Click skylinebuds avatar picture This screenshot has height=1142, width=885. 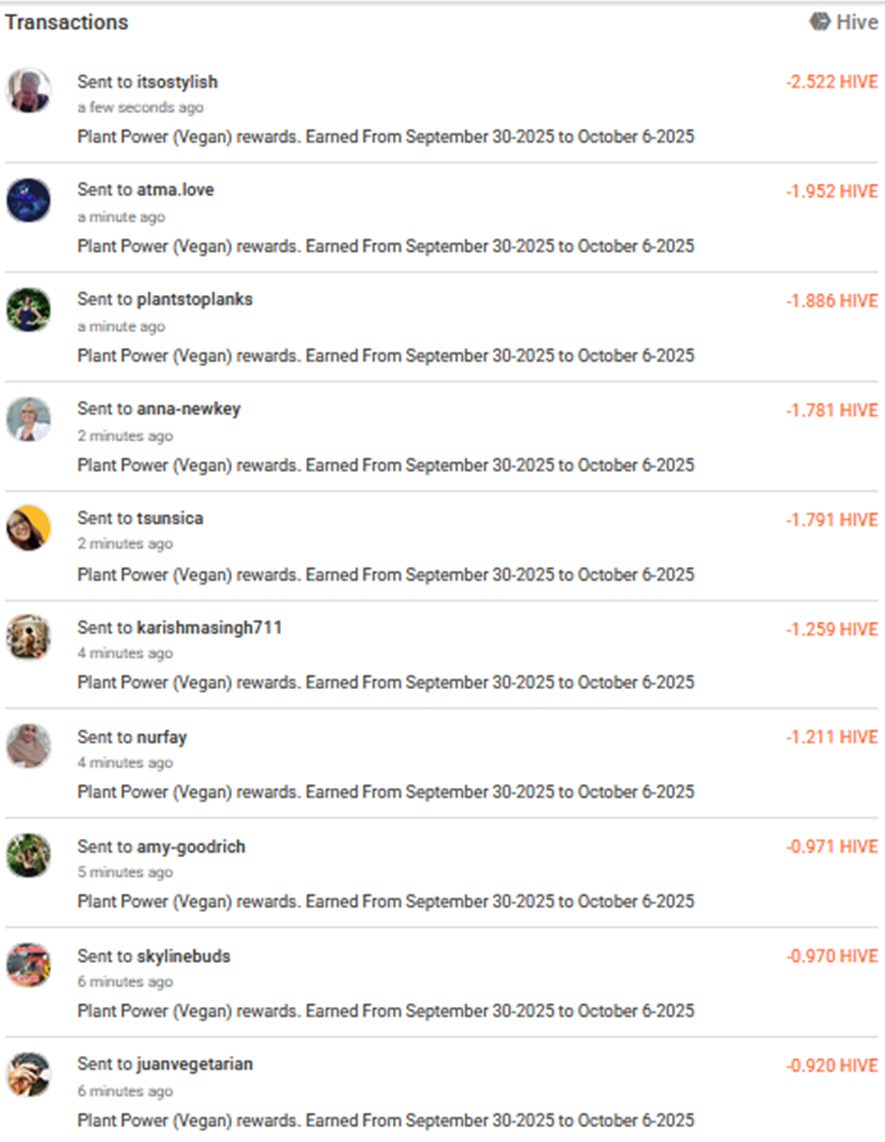coord(28,965)
